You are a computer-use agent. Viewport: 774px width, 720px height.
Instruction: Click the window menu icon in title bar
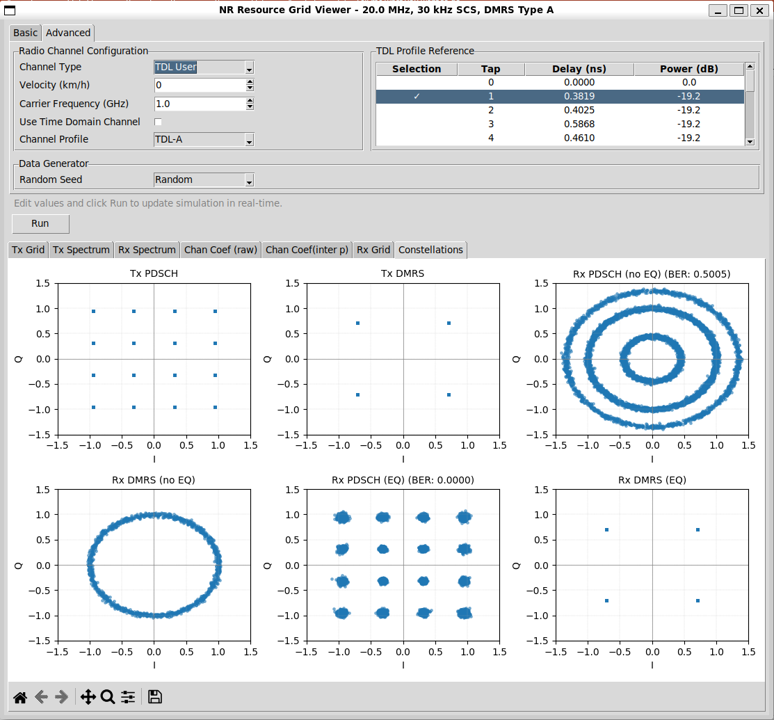(11, 10)
